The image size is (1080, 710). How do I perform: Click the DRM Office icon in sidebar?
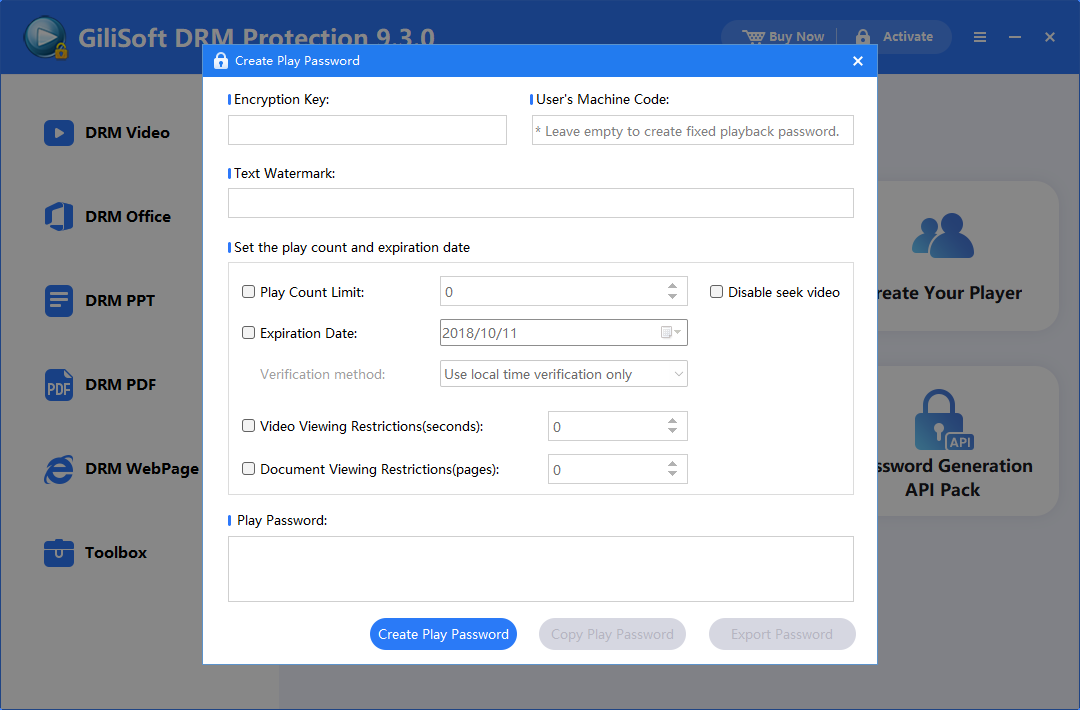pos(59,217)
